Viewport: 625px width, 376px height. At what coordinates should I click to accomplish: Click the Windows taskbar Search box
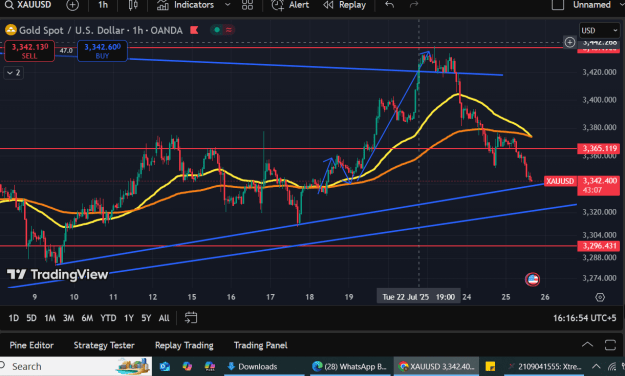point(76,366)
